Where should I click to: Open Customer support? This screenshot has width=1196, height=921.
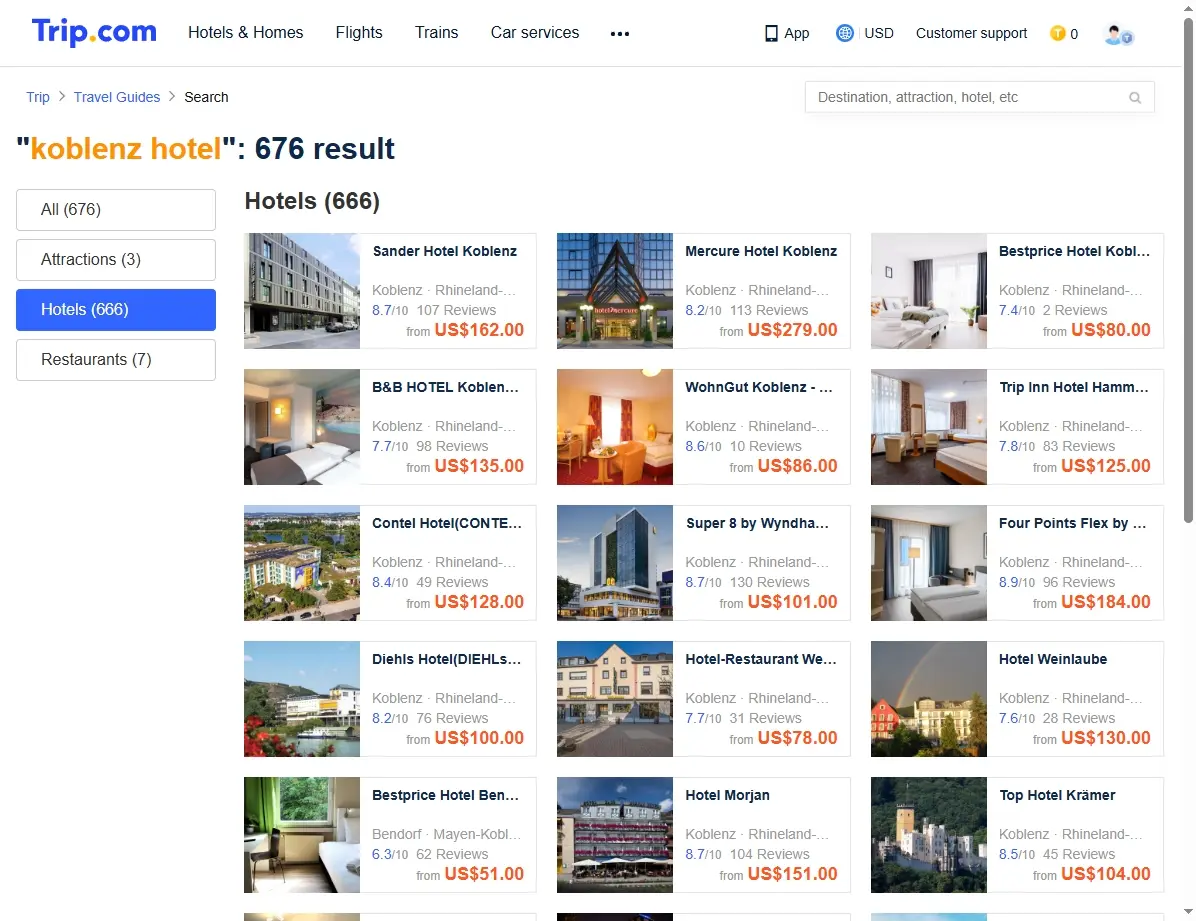pyautogui.click(x=971, y=33)
